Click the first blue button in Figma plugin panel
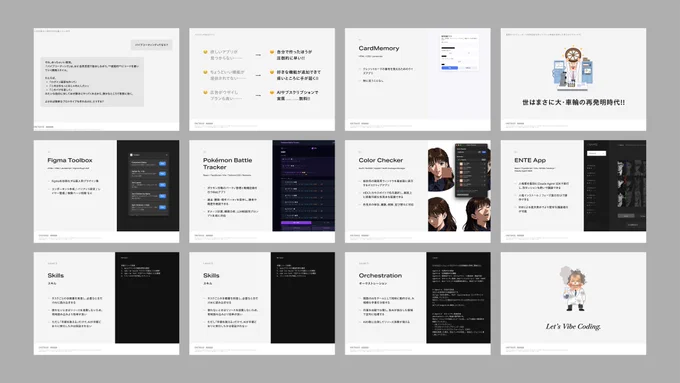Screen dimensions: 680x383 [162, 164]
